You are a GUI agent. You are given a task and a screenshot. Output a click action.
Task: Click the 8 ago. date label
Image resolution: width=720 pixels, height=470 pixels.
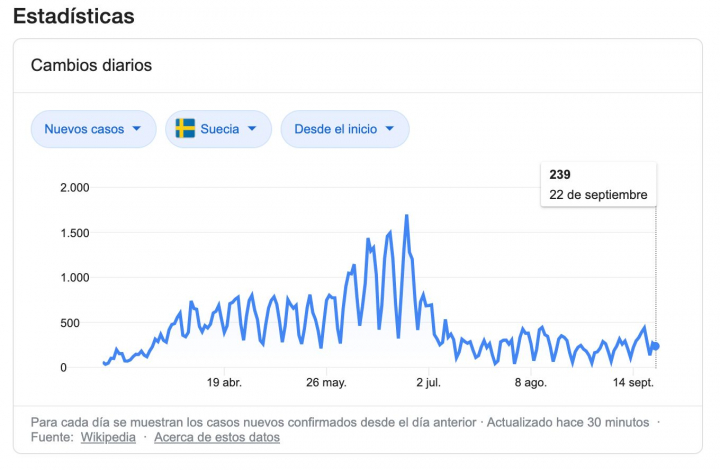[x=530, y=383]
